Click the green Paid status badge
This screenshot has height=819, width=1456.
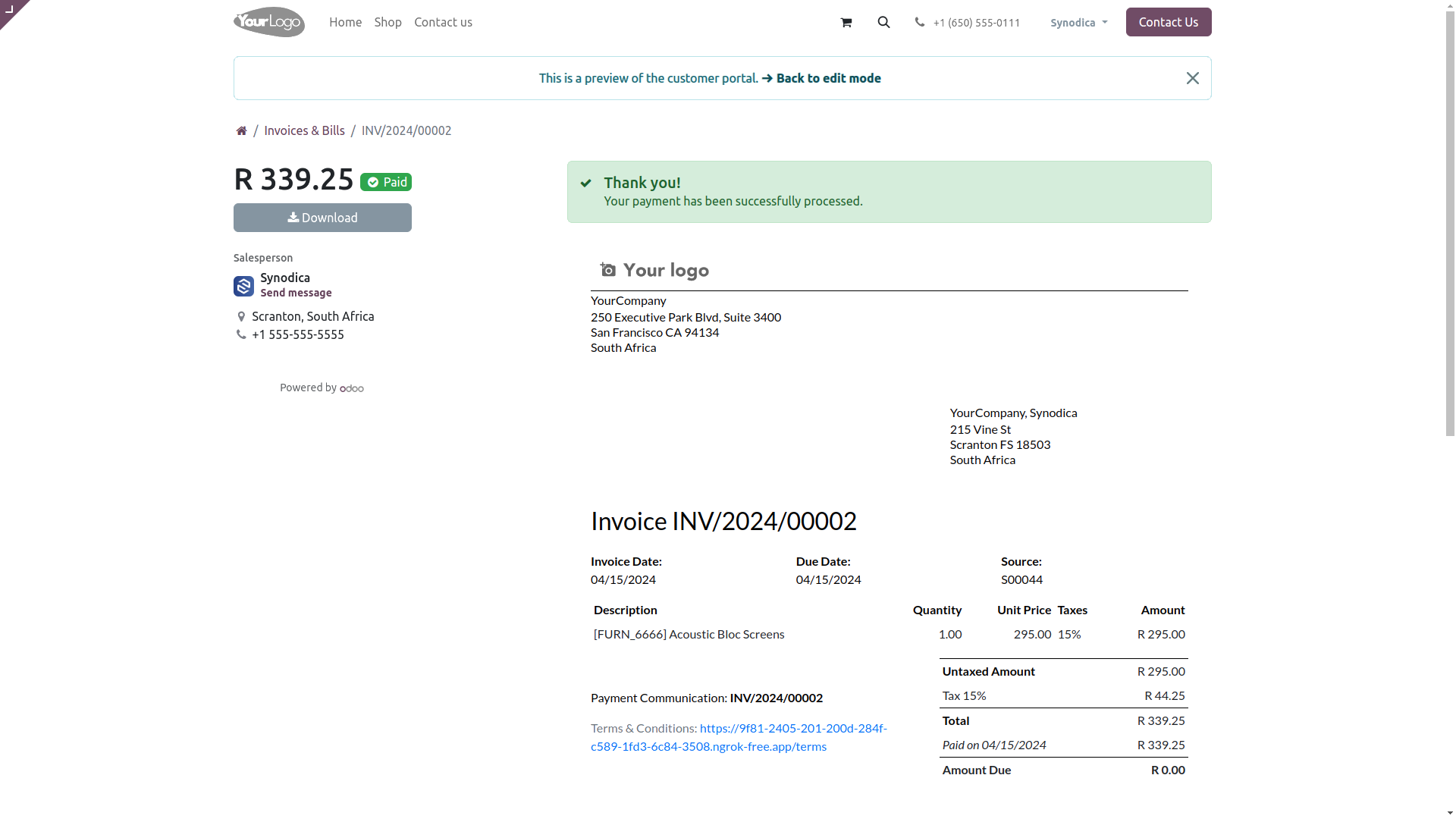click(386, 182)
